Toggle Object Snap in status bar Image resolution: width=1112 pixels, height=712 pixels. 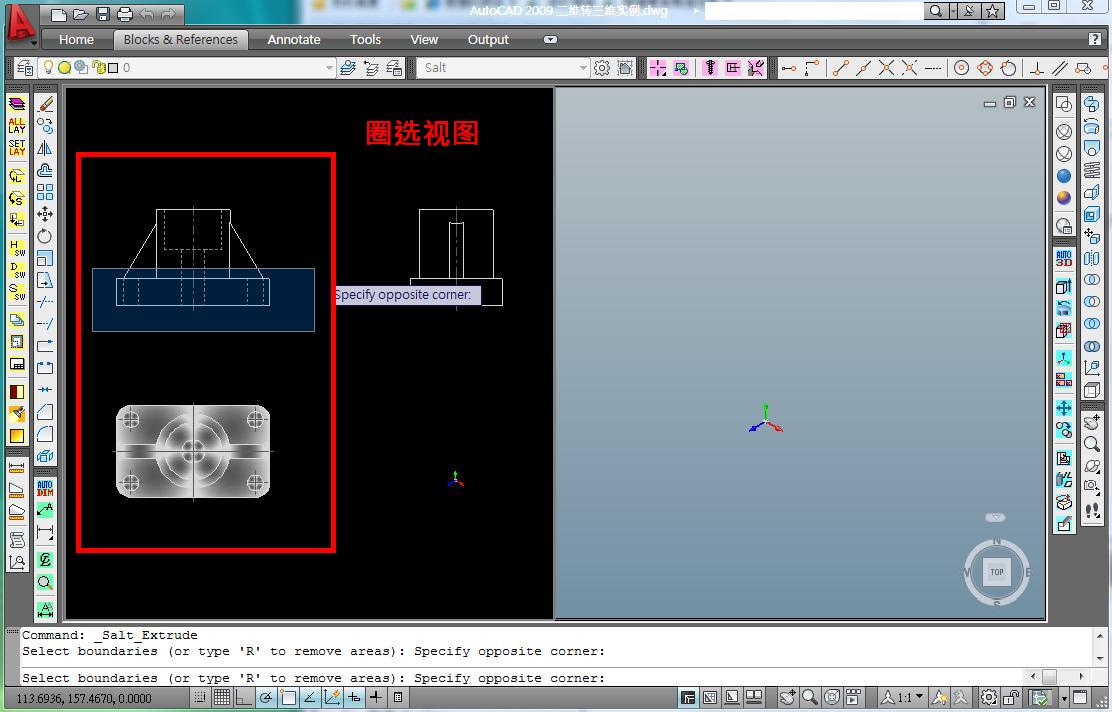[287, 698]
